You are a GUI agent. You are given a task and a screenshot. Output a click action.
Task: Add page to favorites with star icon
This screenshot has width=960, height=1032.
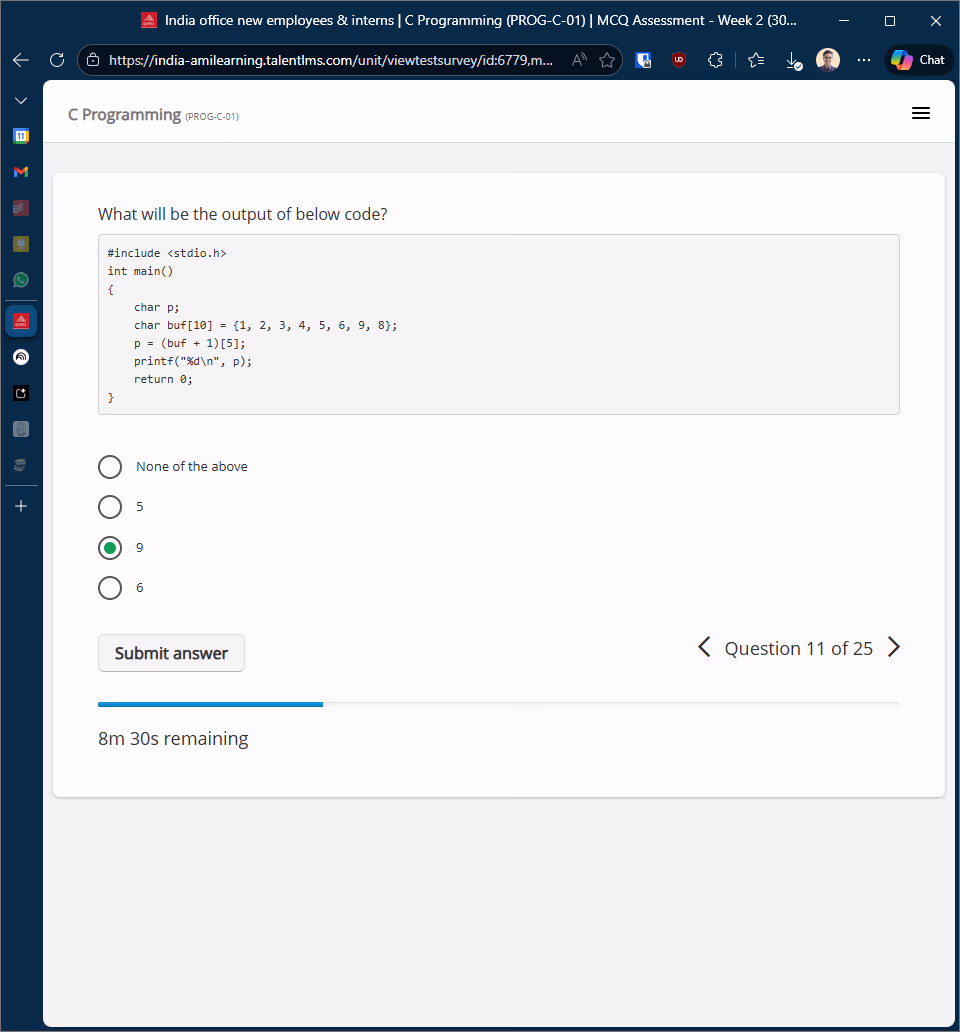(607, 60)
